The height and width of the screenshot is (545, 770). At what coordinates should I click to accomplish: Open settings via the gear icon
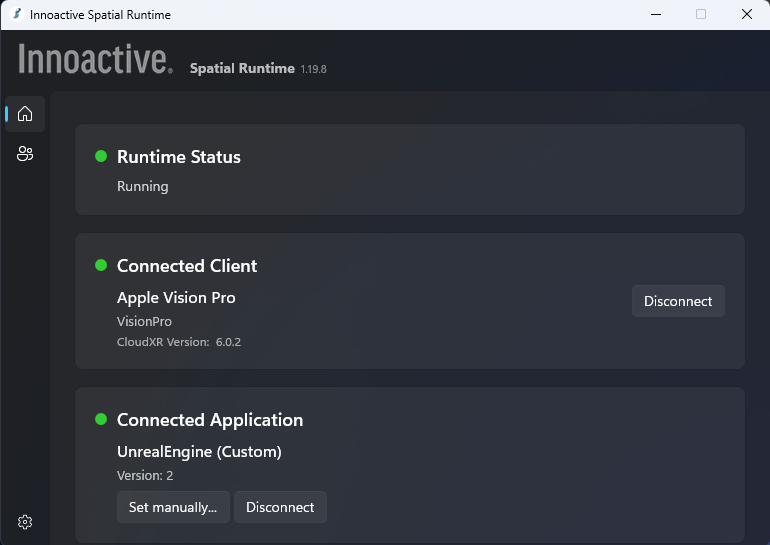pyautogui.click(x=25, y=522)
